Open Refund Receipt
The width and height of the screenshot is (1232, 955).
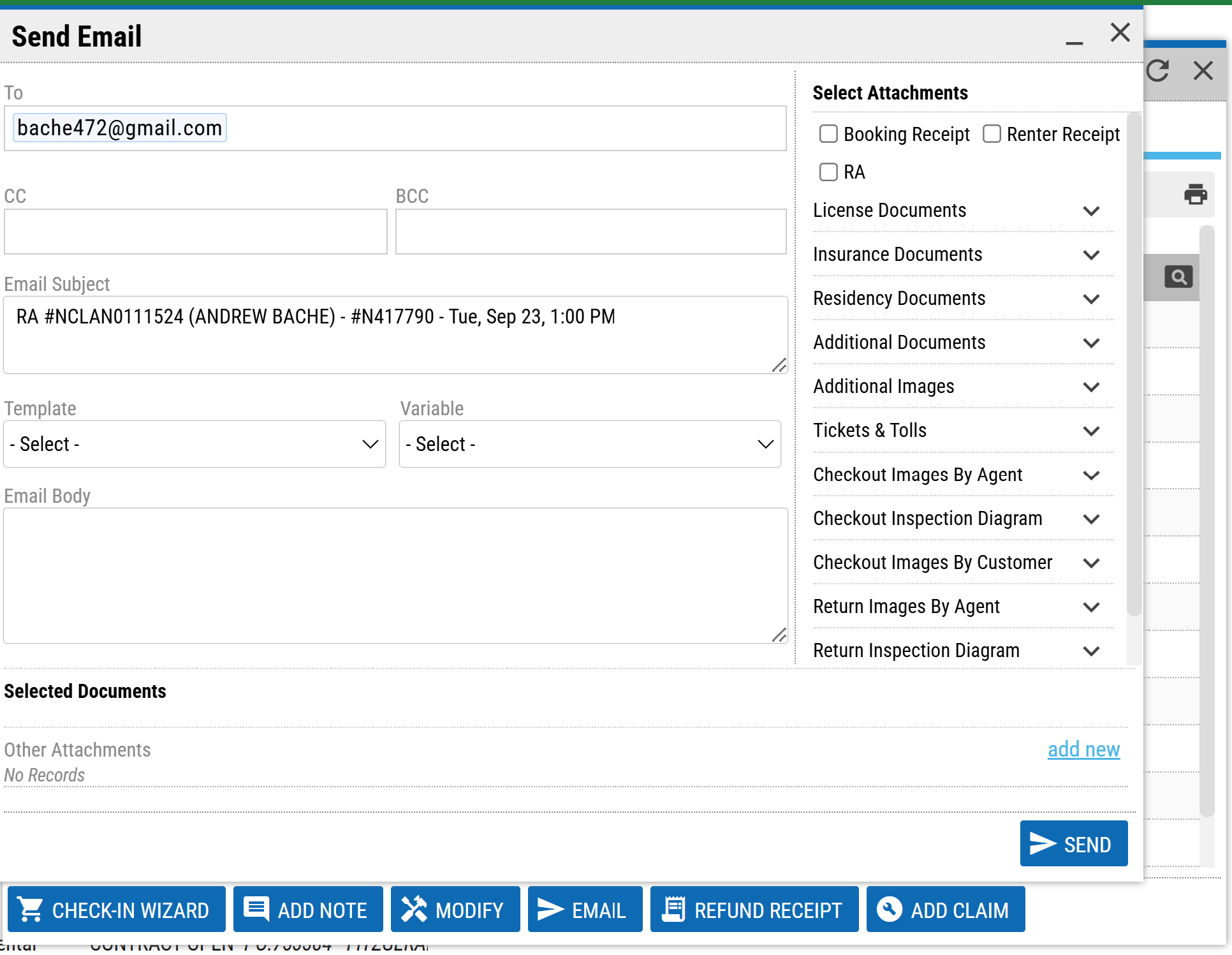[x=754, y=910]
